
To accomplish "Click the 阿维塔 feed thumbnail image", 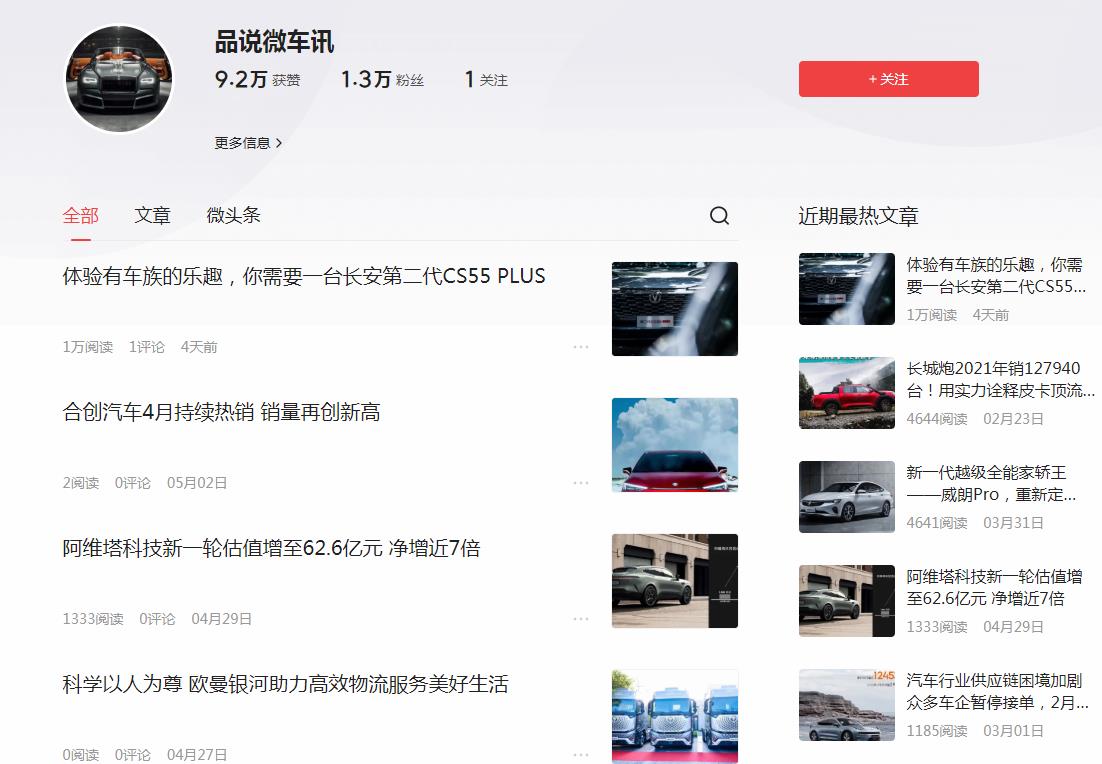I will click(675, 581).
